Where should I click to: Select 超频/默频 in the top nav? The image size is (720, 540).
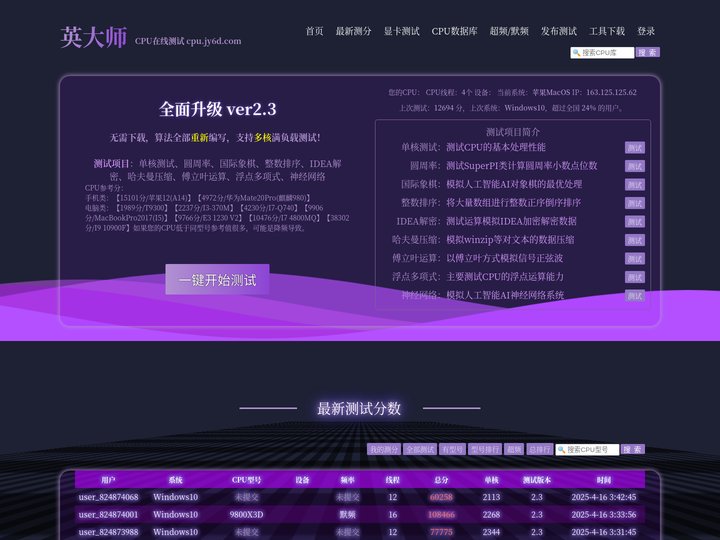(x=509, y=31)
